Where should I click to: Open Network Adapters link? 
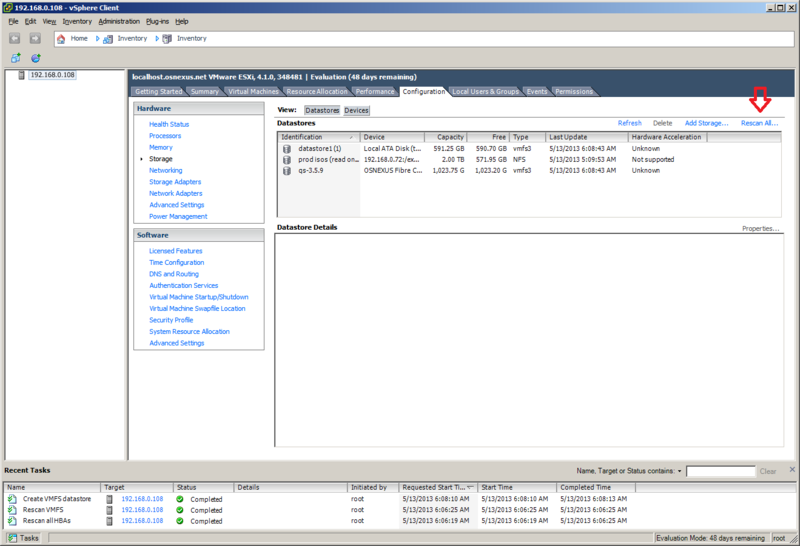[x=176, y=193]
